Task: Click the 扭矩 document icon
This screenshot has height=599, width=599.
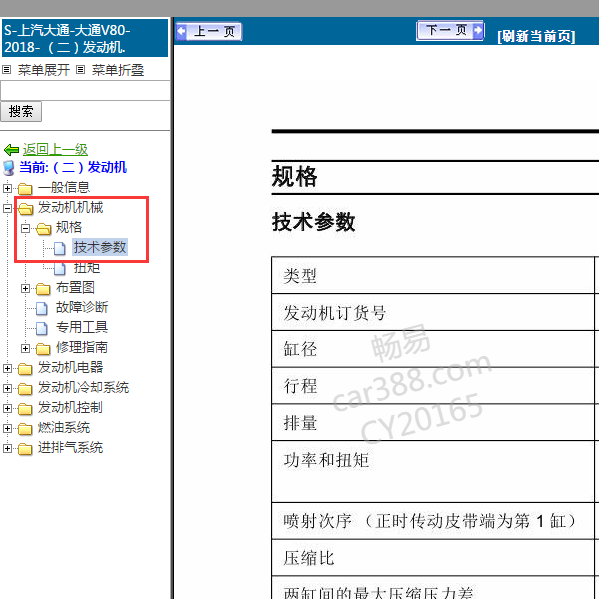Action: [x=60, y=268]
